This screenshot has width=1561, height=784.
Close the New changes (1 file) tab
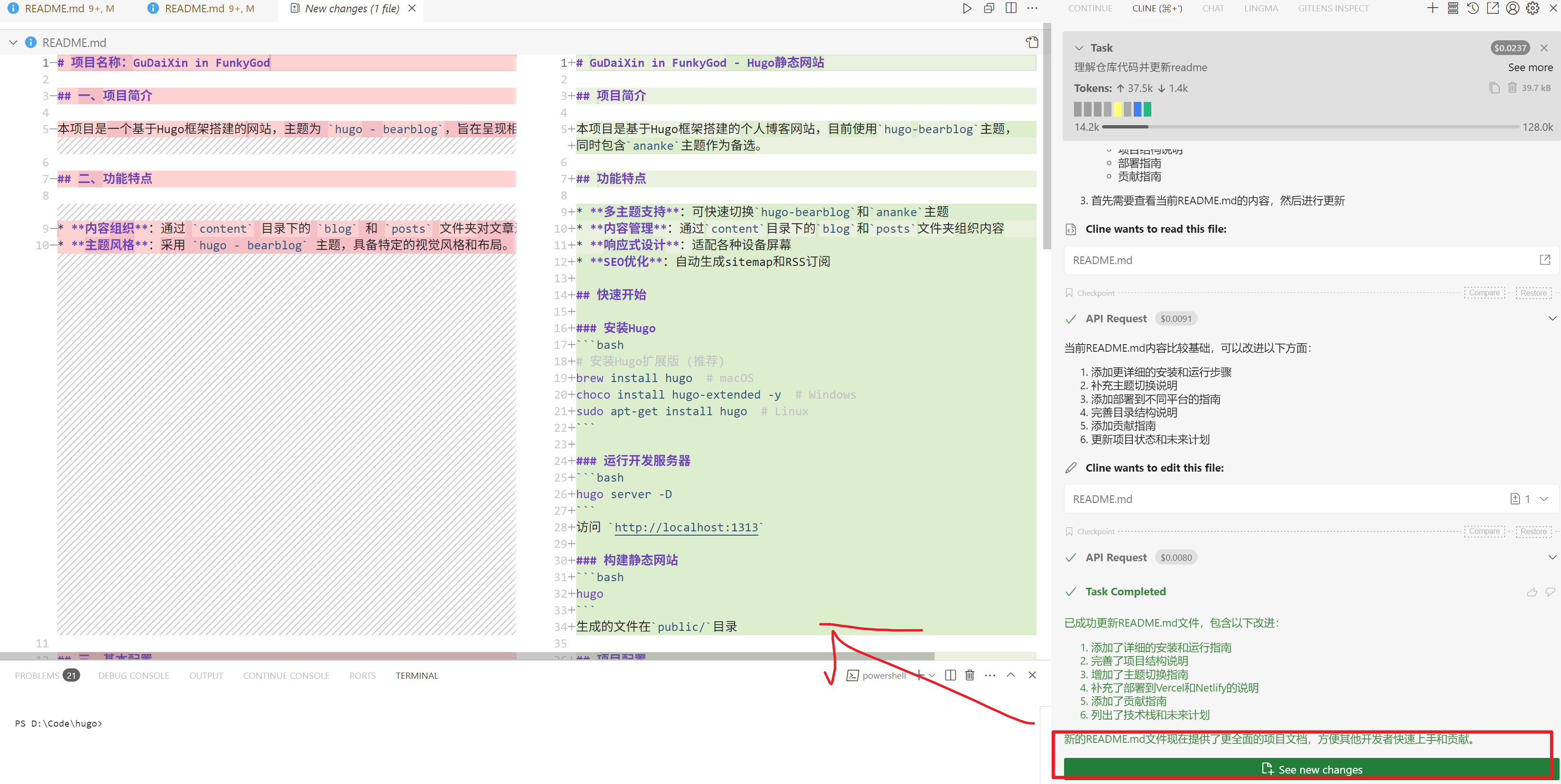412,9
